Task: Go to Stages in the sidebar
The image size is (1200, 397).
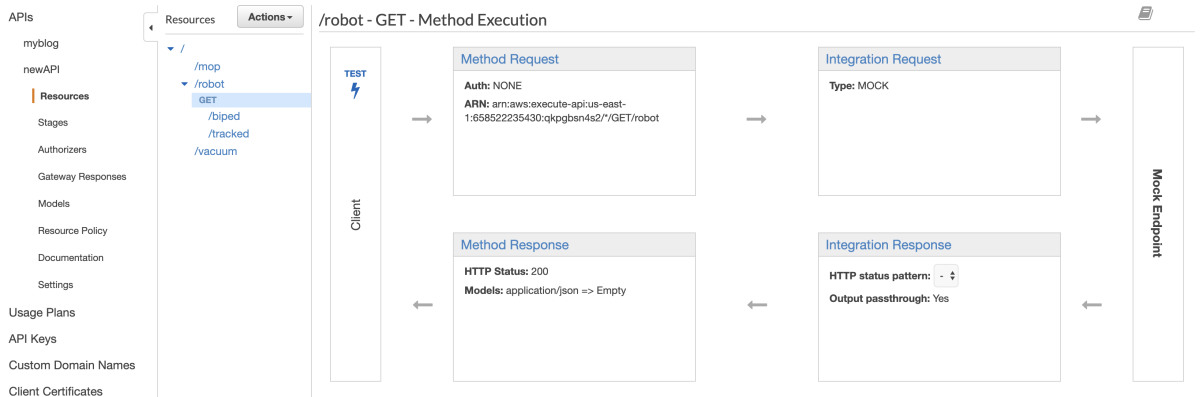Action: [x=53, y=123]
